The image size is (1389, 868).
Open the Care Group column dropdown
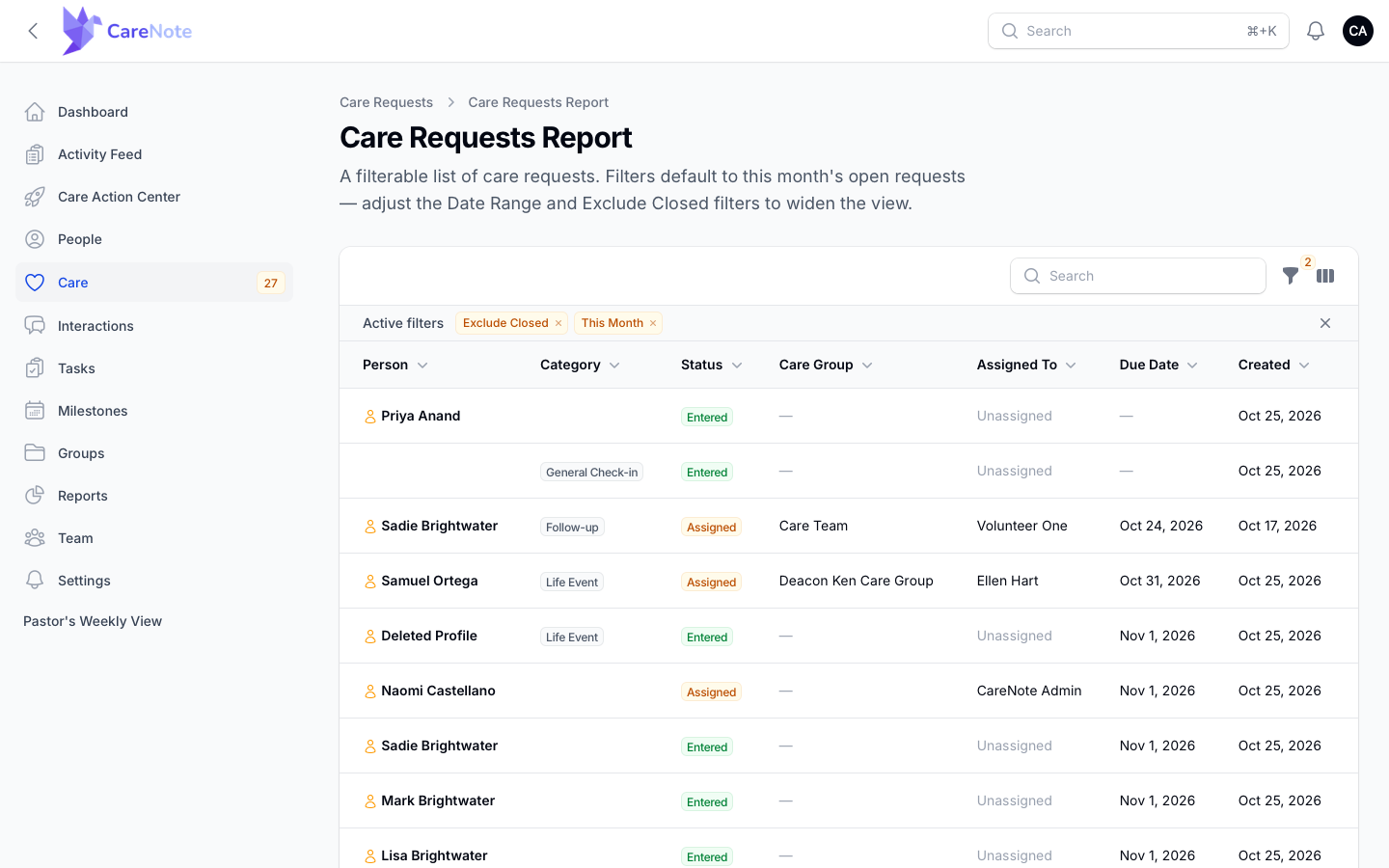point(867,366)
